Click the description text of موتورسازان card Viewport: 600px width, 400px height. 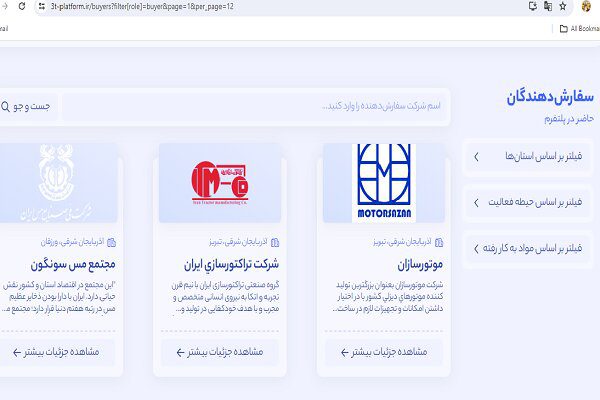click(x=388, y=297)
